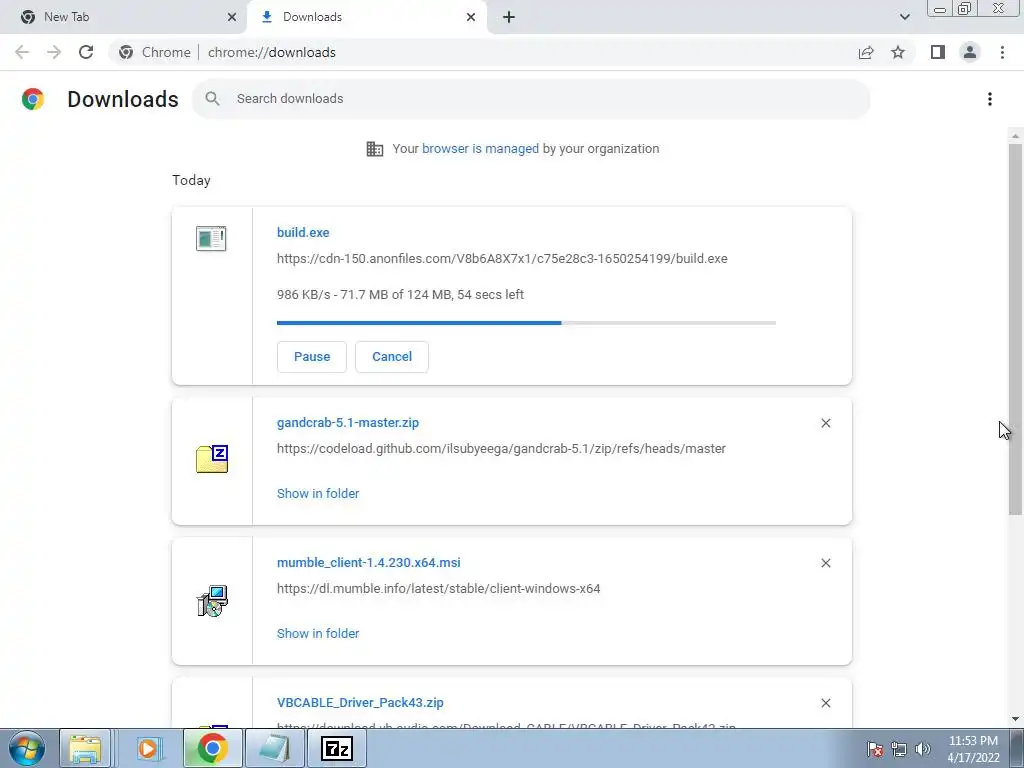Click the organization building icon
Image resolution: width=1024 pixels, height=768 pixels.
[375, 149]
